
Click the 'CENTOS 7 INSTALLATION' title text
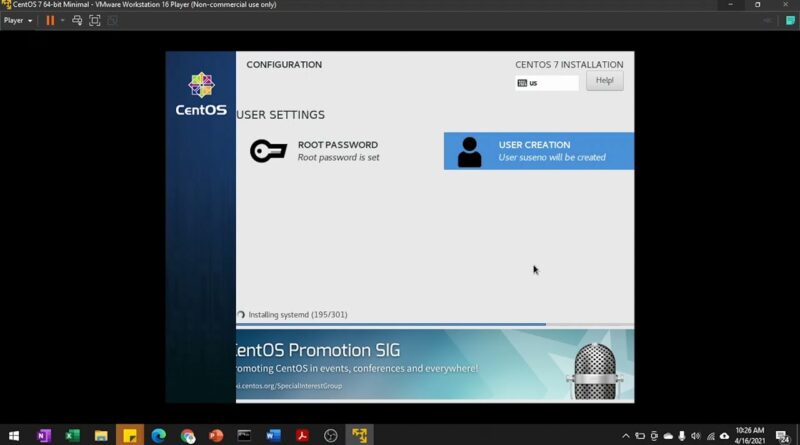569,65
